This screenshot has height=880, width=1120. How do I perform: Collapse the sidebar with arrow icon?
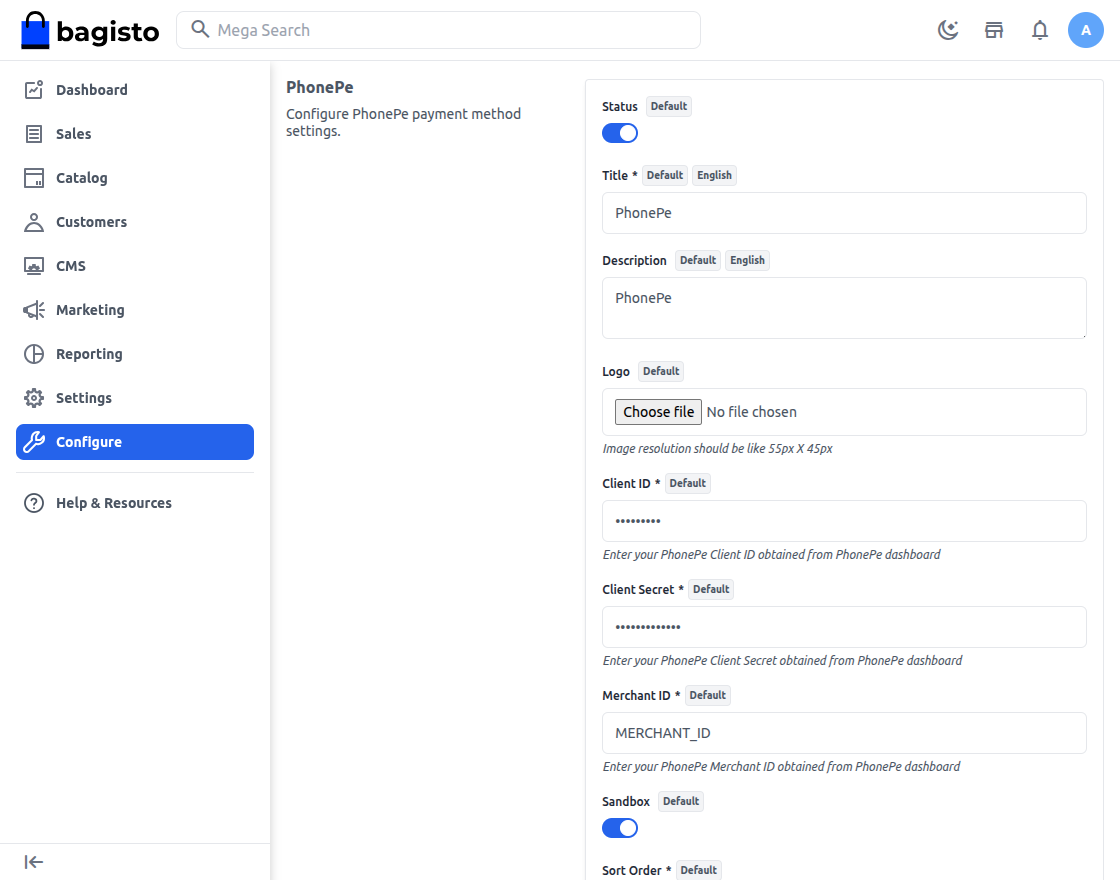34,862
